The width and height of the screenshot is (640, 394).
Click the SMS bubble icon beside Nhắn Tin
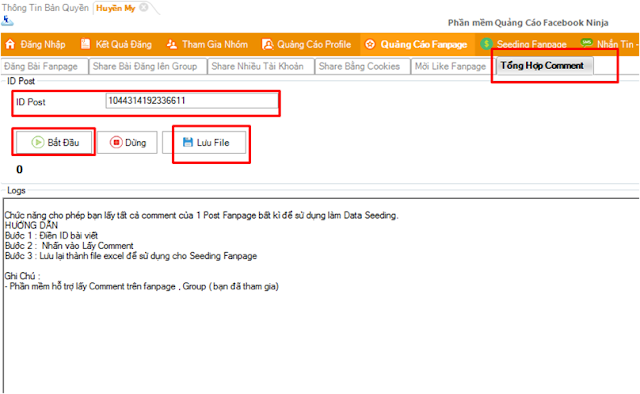click(x=587, y=42)
